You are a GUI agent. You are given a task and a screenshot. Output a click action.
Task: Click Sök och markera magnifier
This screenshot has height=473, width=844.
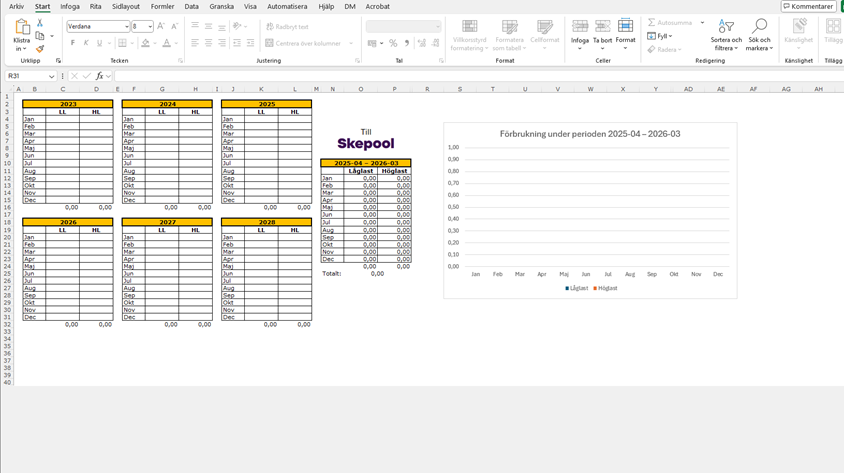[x=759, y=35]
